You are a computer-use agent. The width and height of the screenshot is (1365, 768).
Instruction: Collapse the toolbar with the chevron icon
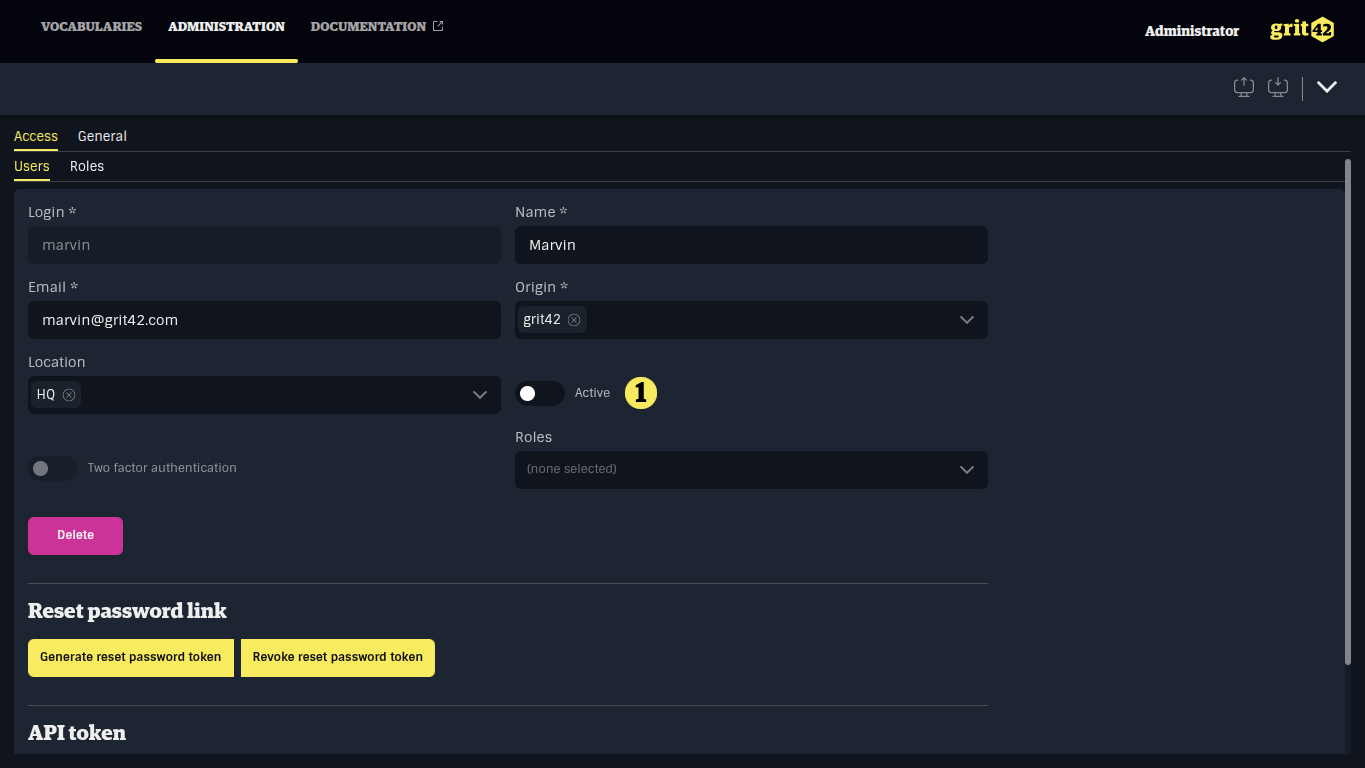coord(1327,87)
